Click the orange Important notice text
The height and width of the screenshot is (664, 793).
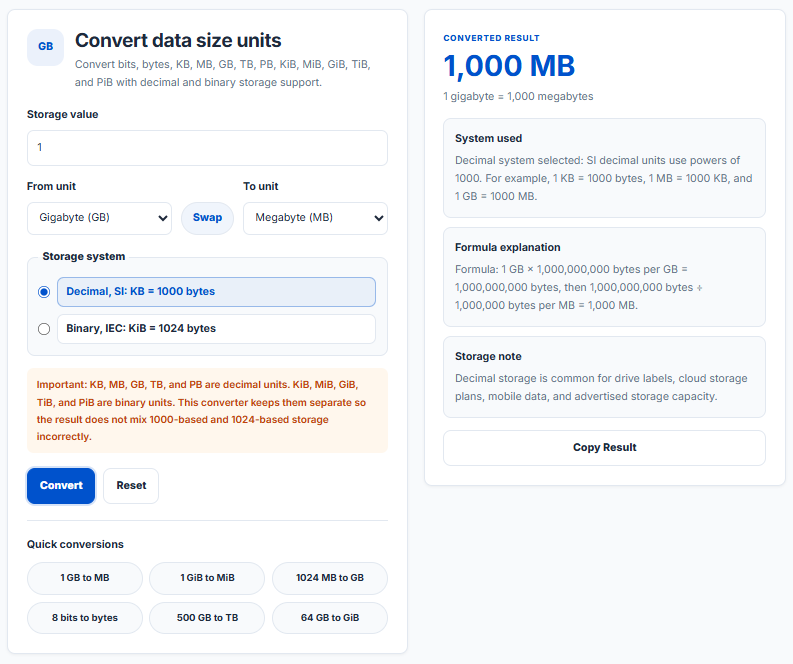[207, 411]
